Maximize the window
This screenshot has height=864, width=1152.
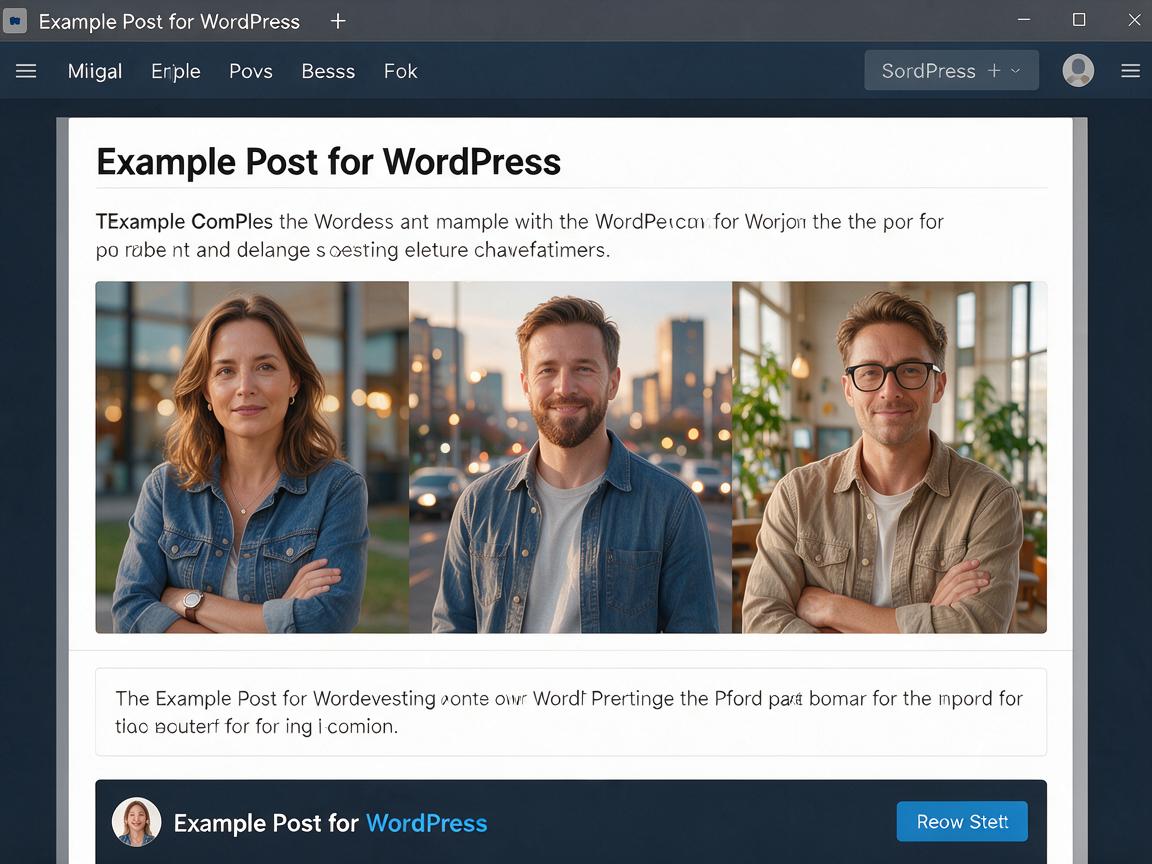tap(1079, 20)
